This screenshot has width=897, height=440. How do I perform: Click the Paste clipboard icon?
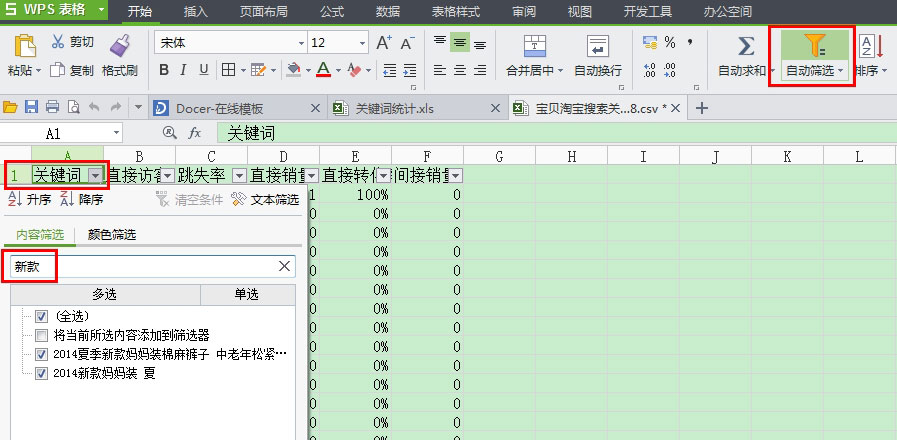click(x=25, y=46)
